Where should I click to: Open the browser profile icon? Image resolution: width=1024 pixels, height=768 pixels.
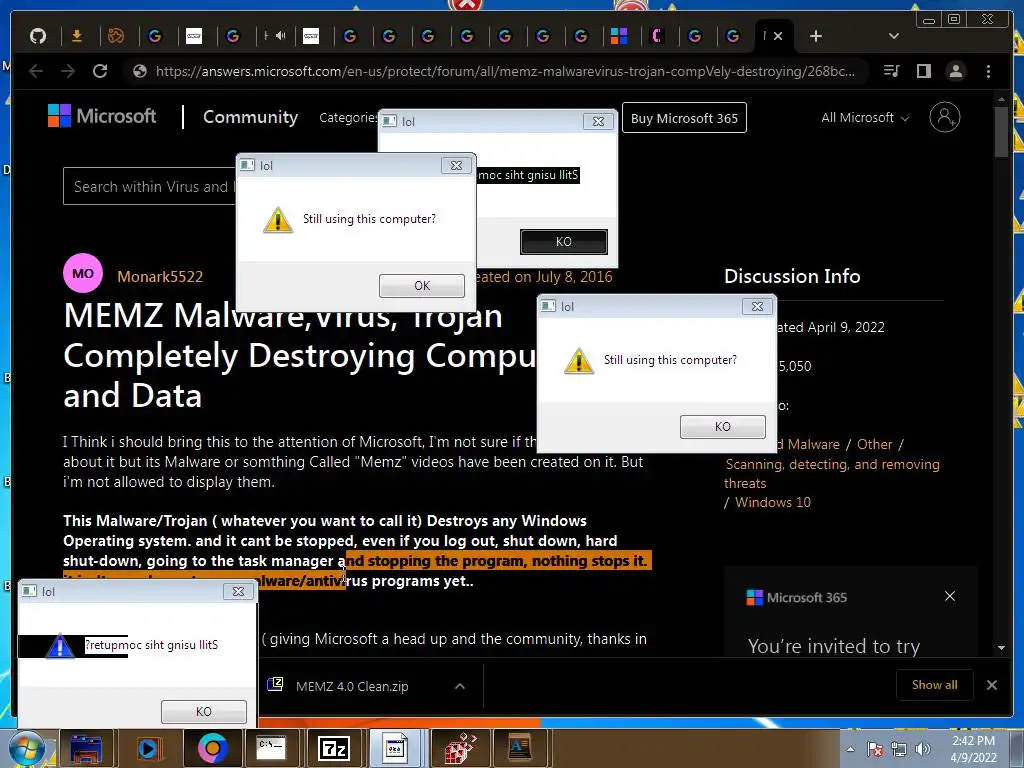coord(955,71)
